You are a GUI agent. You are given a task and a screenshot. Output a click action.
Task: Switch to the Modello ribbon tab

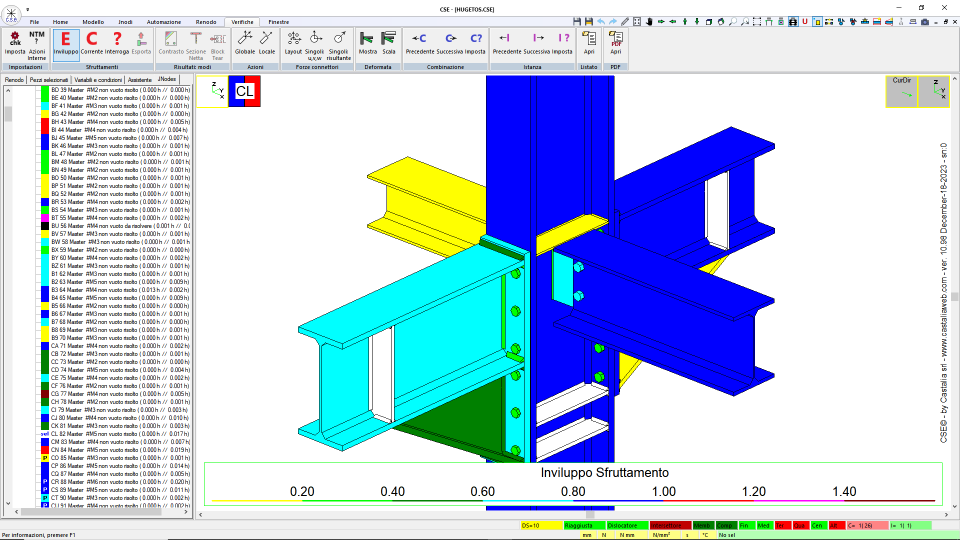[x=93, y=22]
